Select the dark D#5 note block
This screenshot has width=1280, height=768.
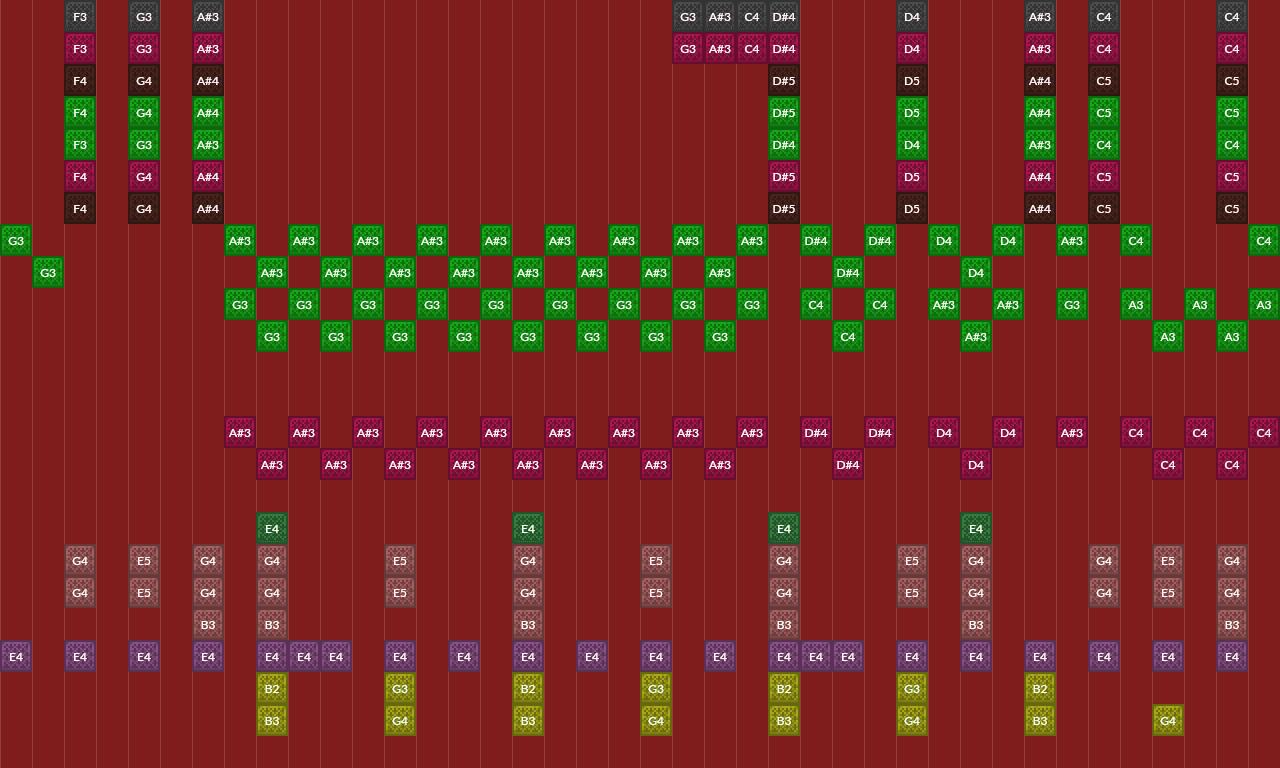tap(784, 208)
